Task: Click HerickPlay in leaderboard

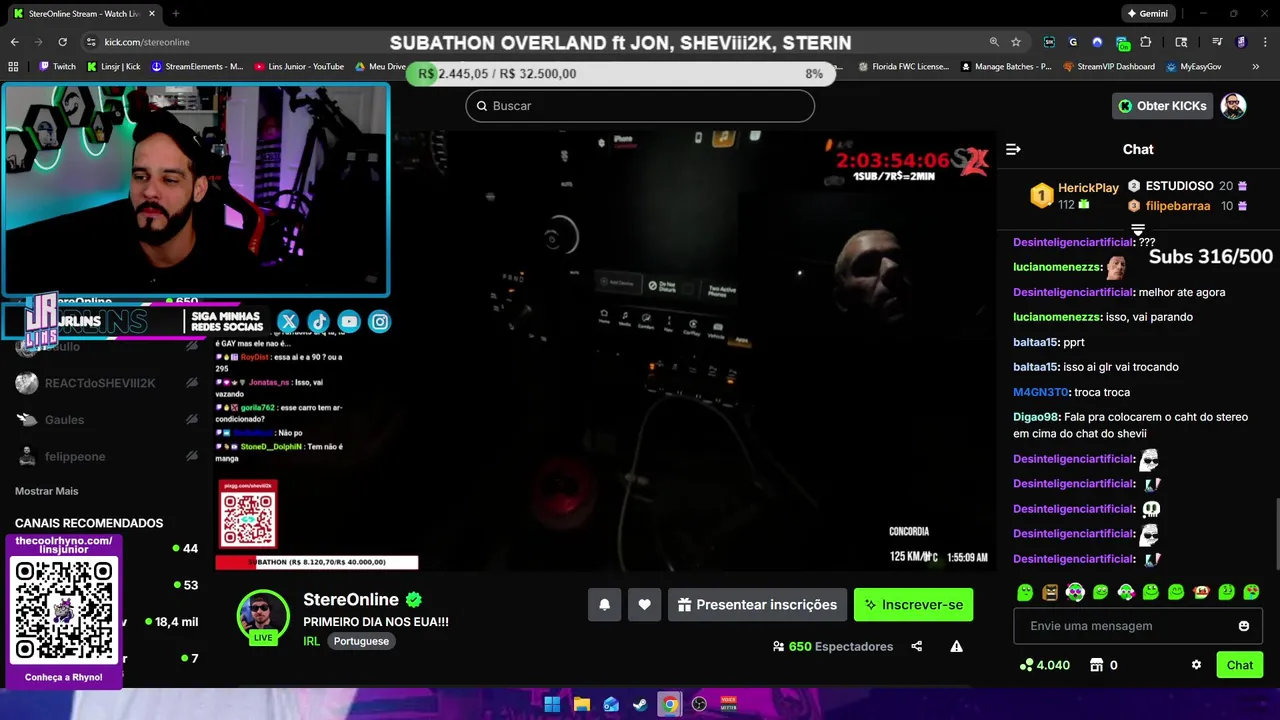Action: pyautogui.click(x=1088, y=188)
